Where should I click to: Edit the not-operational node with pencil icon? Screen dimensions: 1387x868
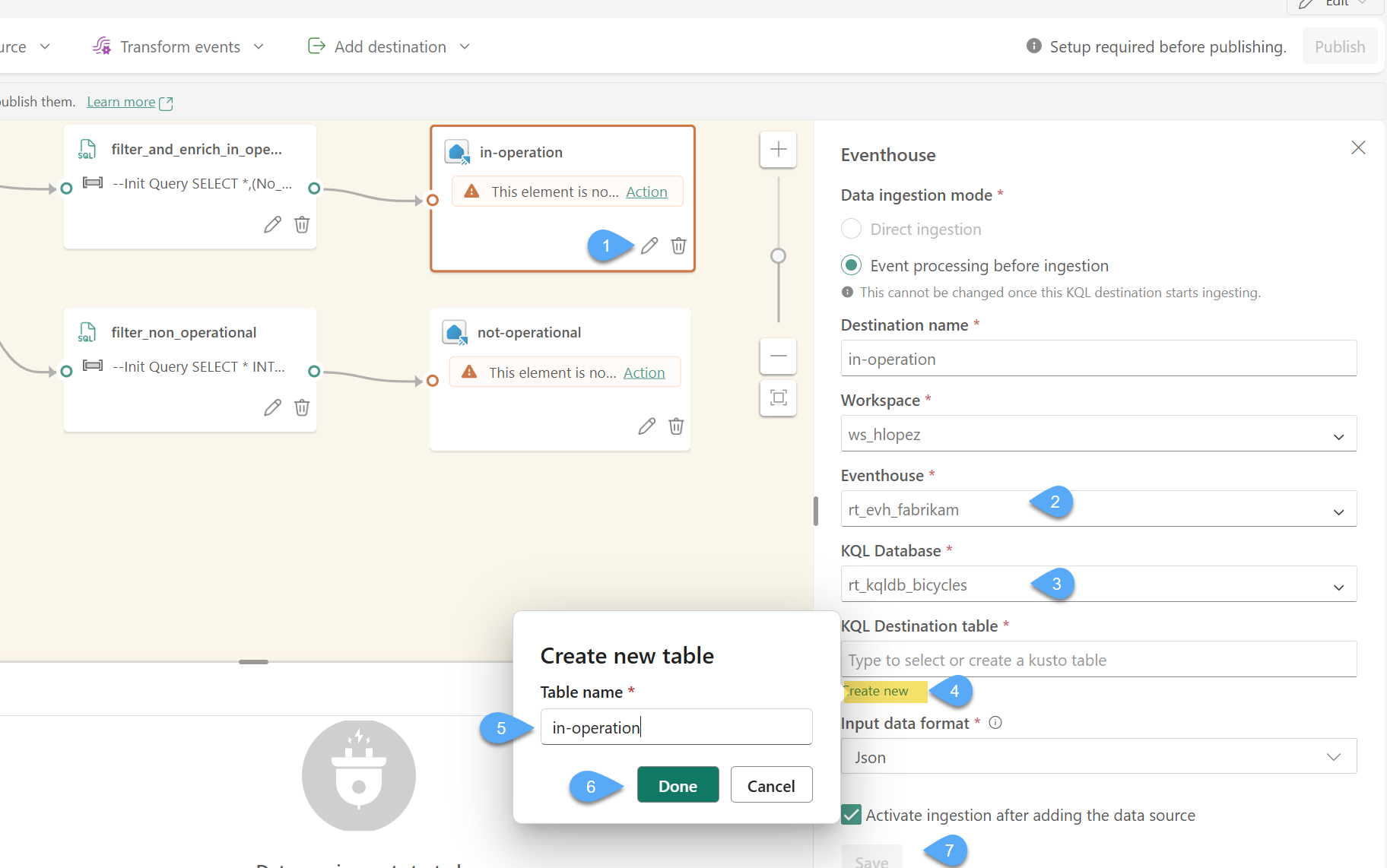646,426
